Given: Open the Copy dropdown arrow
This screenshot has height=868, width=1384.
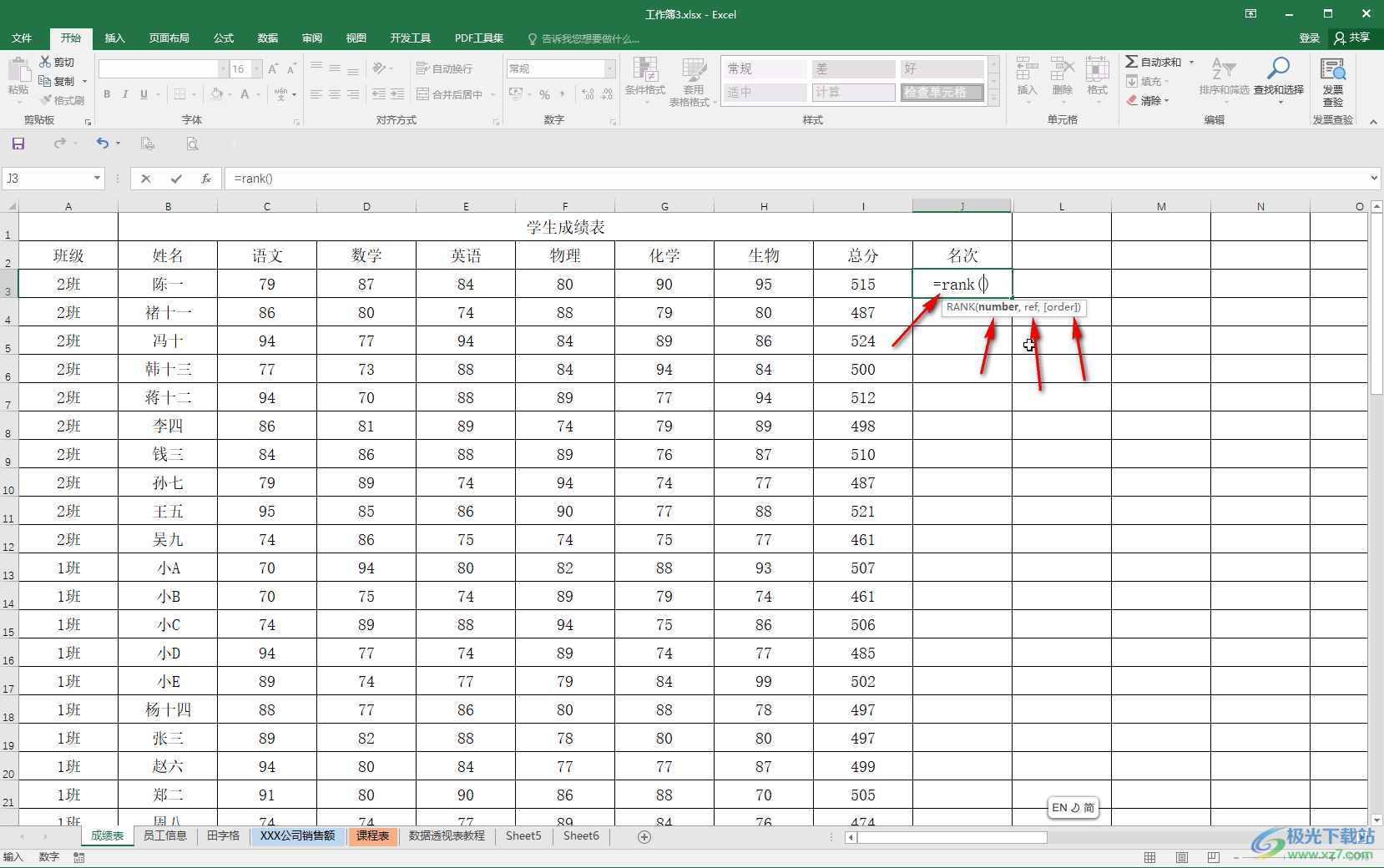Looking at the screenshot, I should click(x=84, y=81).
